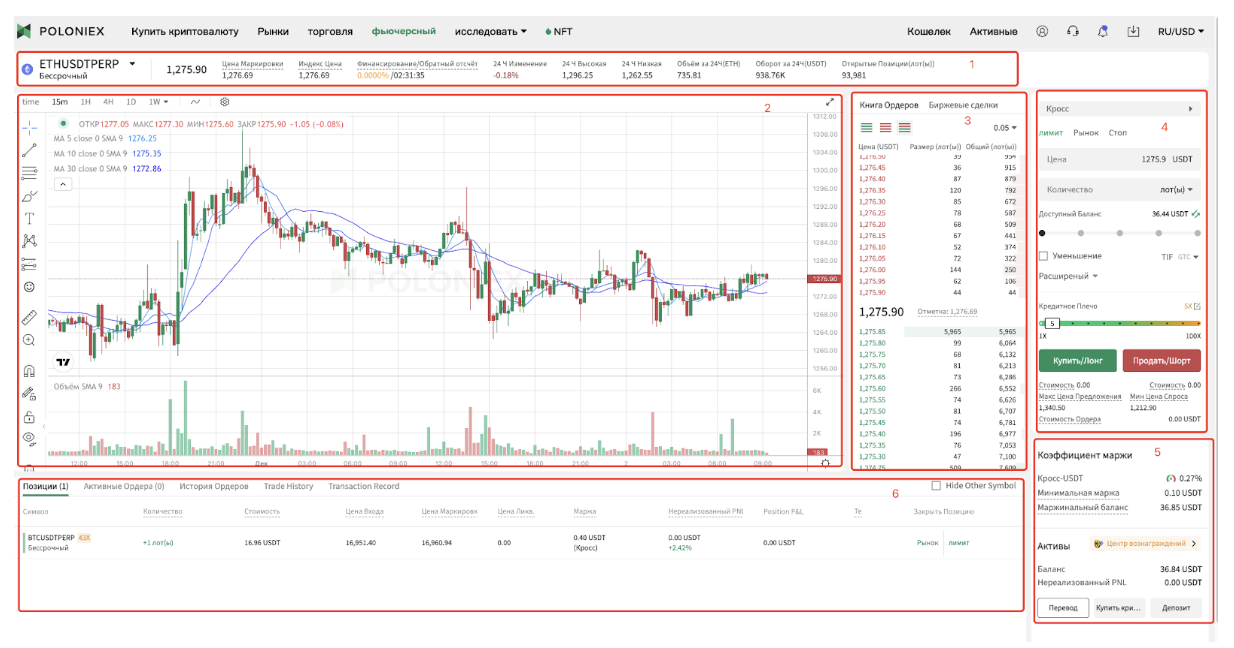
Task: Enable the Уменьшение checkbox
Action: [x=1045, y=256]
